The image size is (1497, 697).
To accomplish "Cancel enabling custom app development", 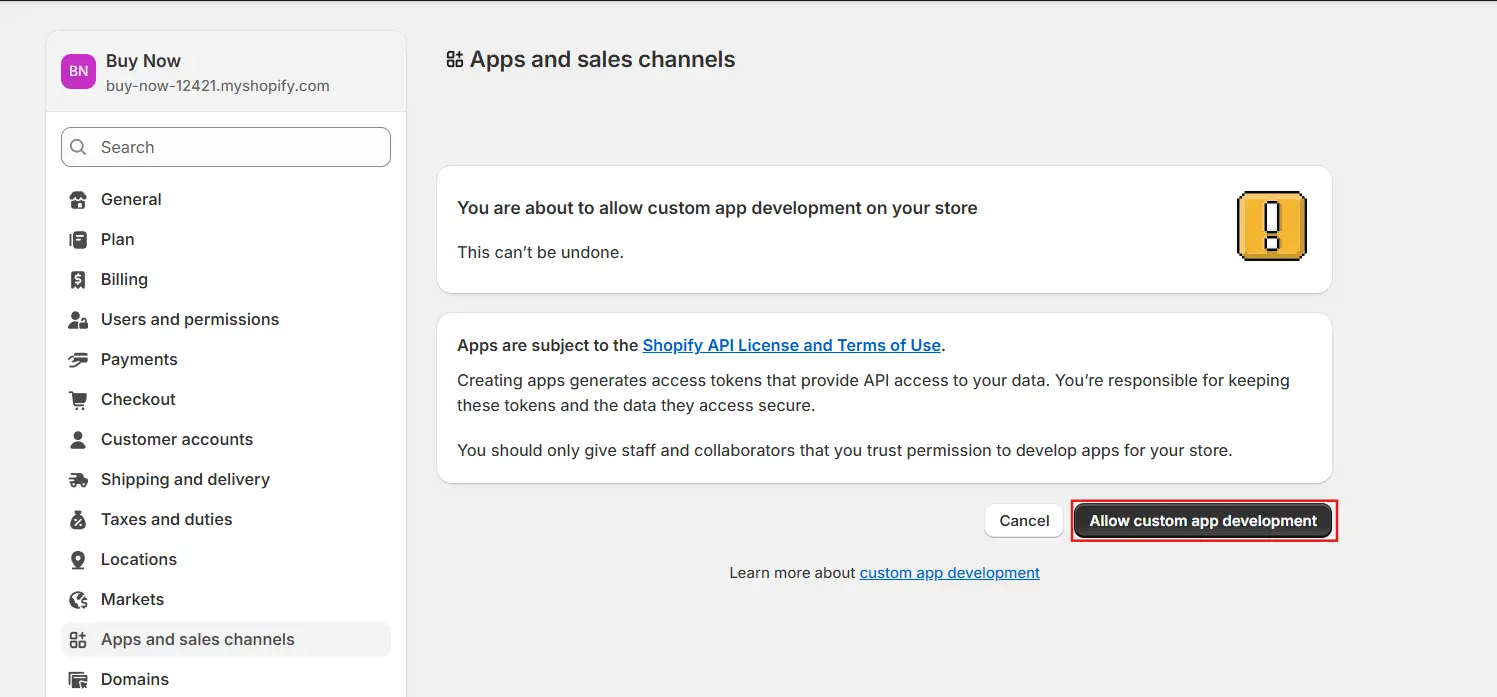I will [1024, 521].
